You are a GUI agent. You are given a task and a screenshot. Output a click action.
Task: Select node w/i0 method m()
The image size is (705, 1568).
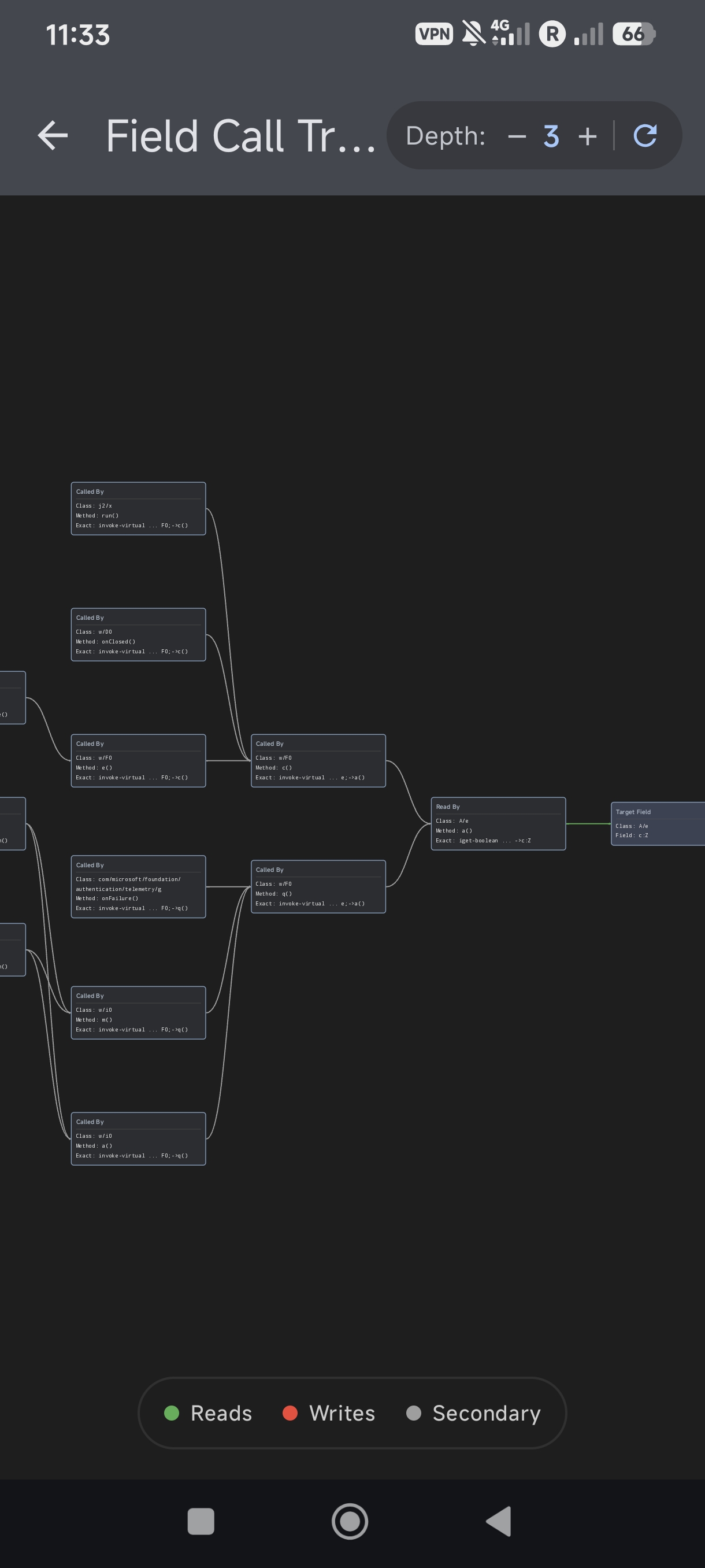[x=138, y=1012]
